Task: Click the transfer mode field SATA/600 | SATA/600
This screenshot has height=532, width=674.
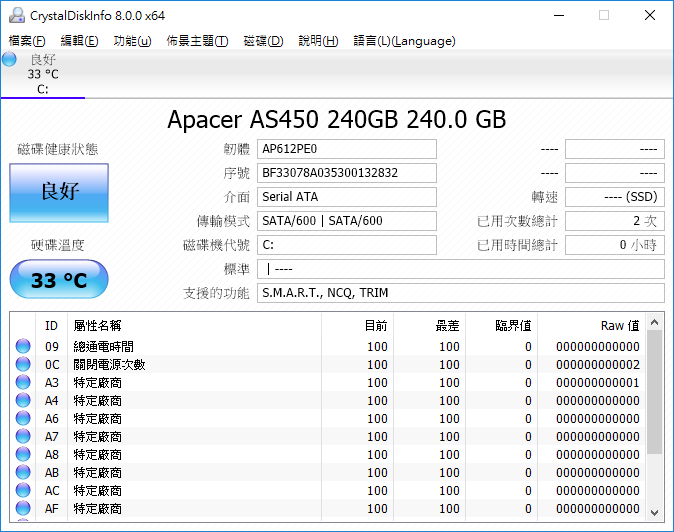Action: tap(347, 221)
